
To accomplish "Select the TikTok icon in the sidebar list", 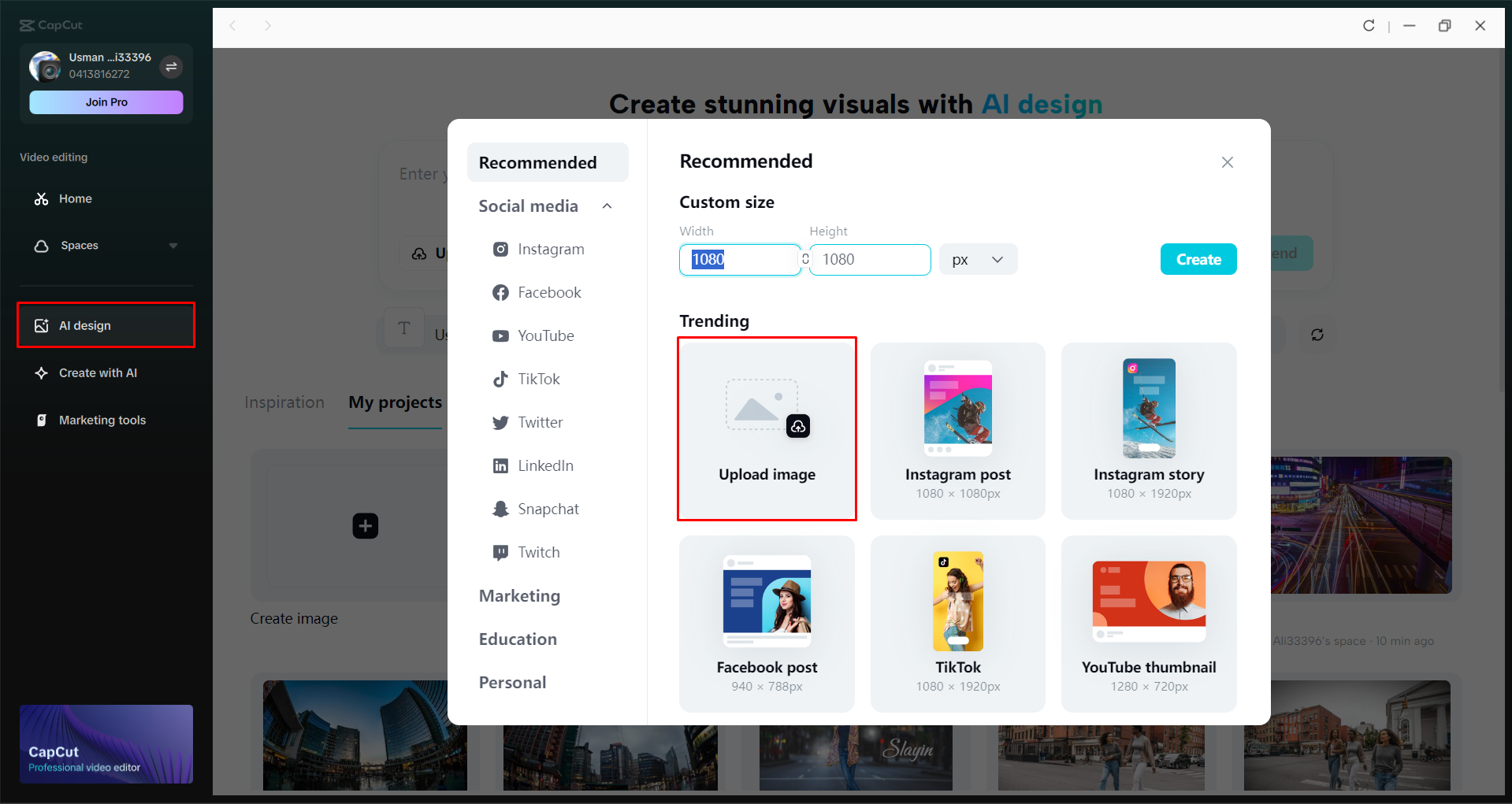I will coord(501,379).
